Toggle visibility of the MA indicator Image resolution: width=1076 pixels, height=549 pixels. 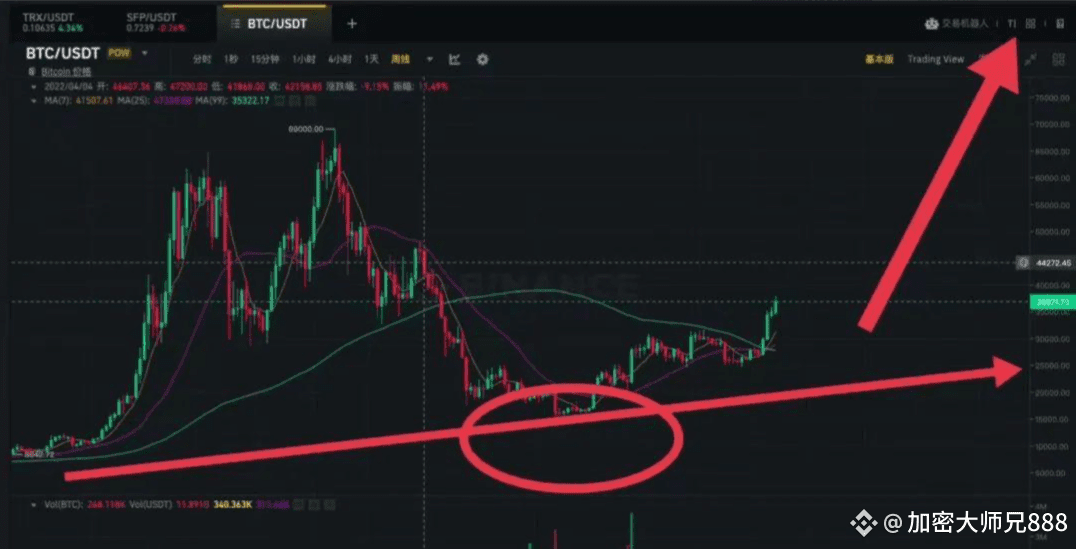281,101
